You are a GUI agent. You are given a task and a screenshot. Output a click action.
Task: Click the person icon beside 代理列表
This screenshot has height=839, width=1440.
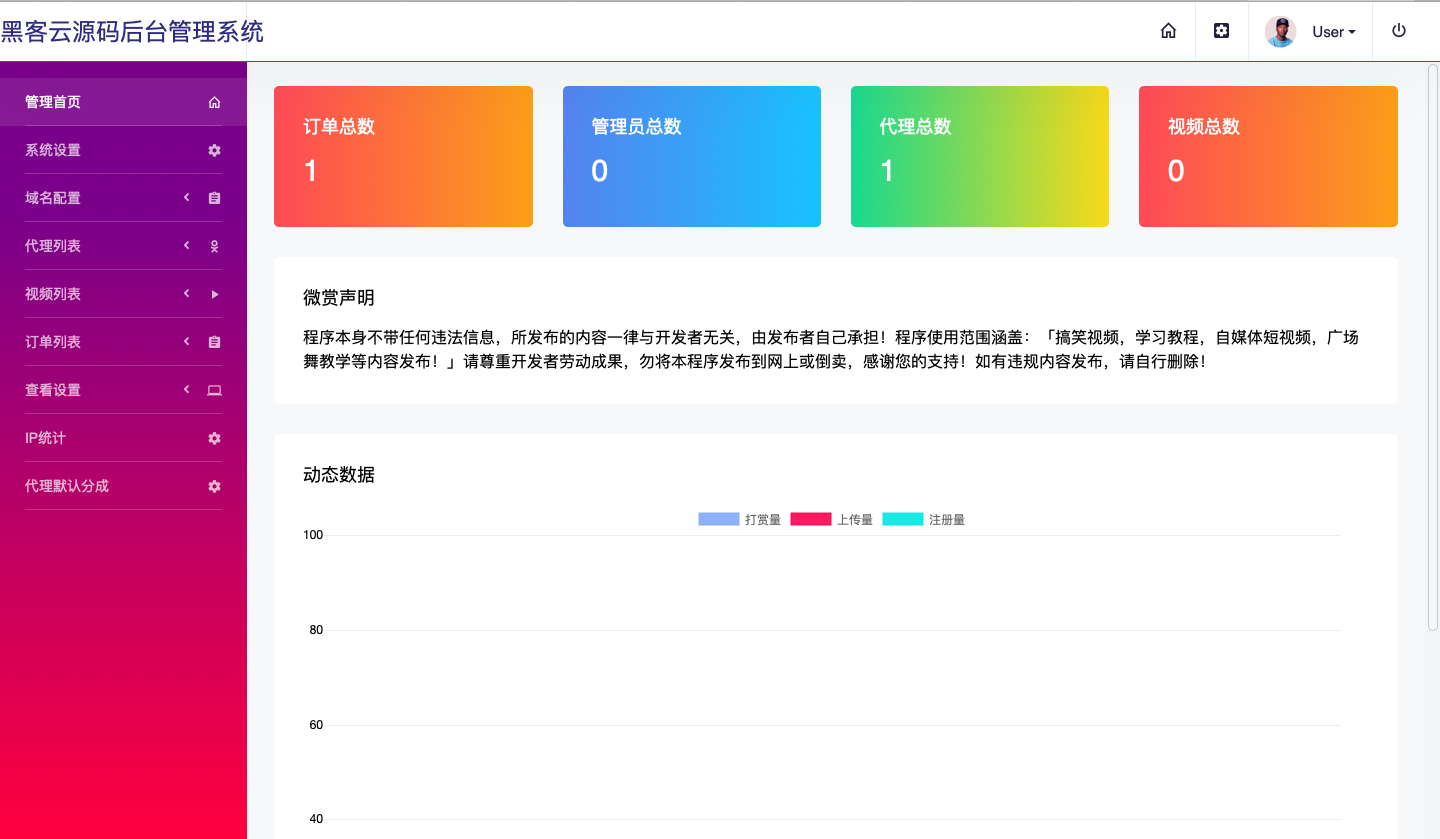[214, 246]
